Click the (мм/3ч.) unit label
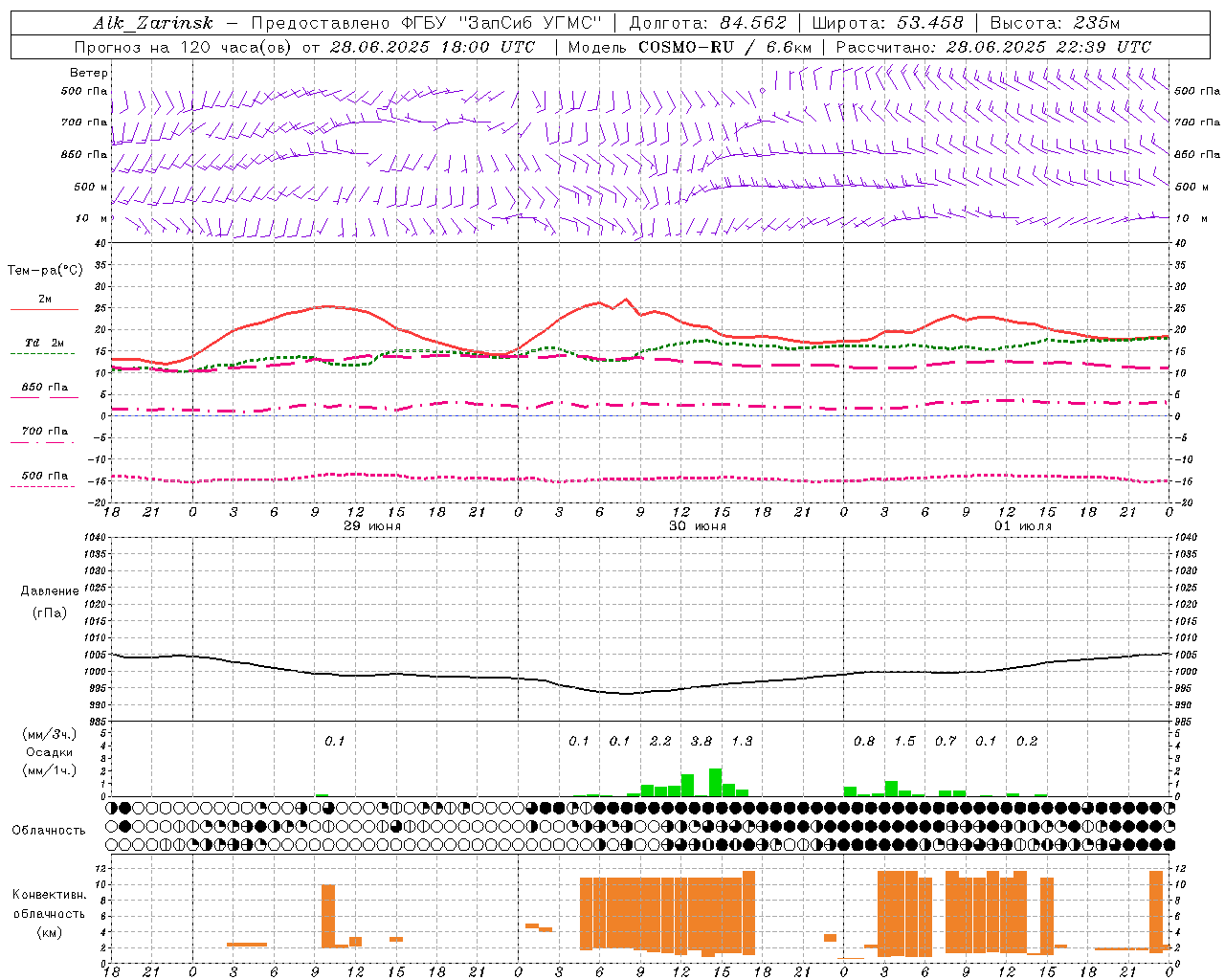1225x980 pixels. click(49, 734)
